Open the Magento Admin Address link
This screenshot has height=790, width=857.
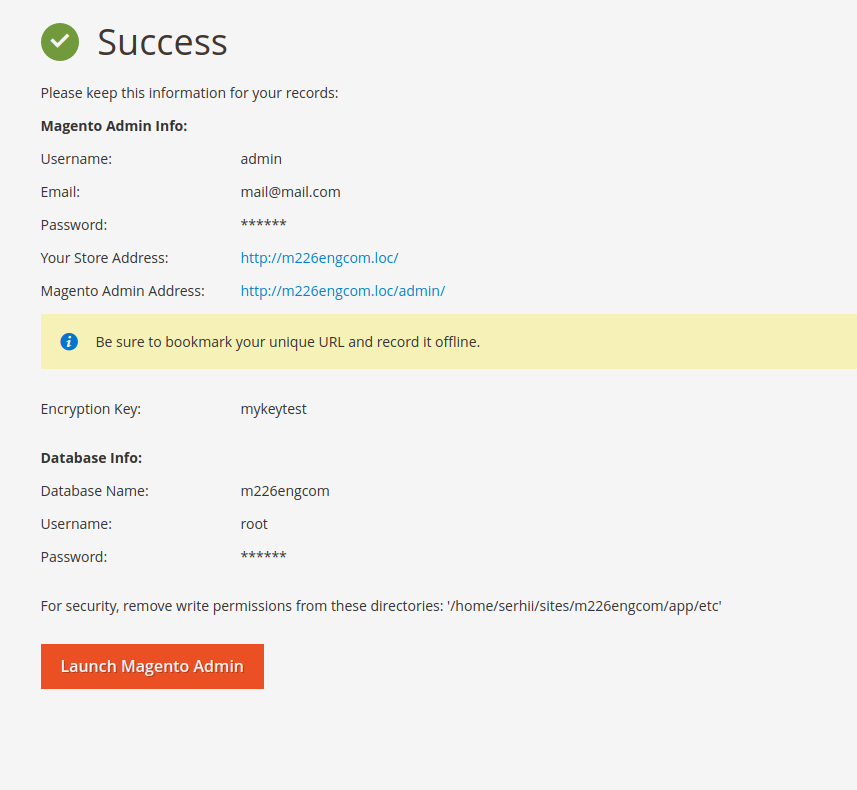click(343, 290)
